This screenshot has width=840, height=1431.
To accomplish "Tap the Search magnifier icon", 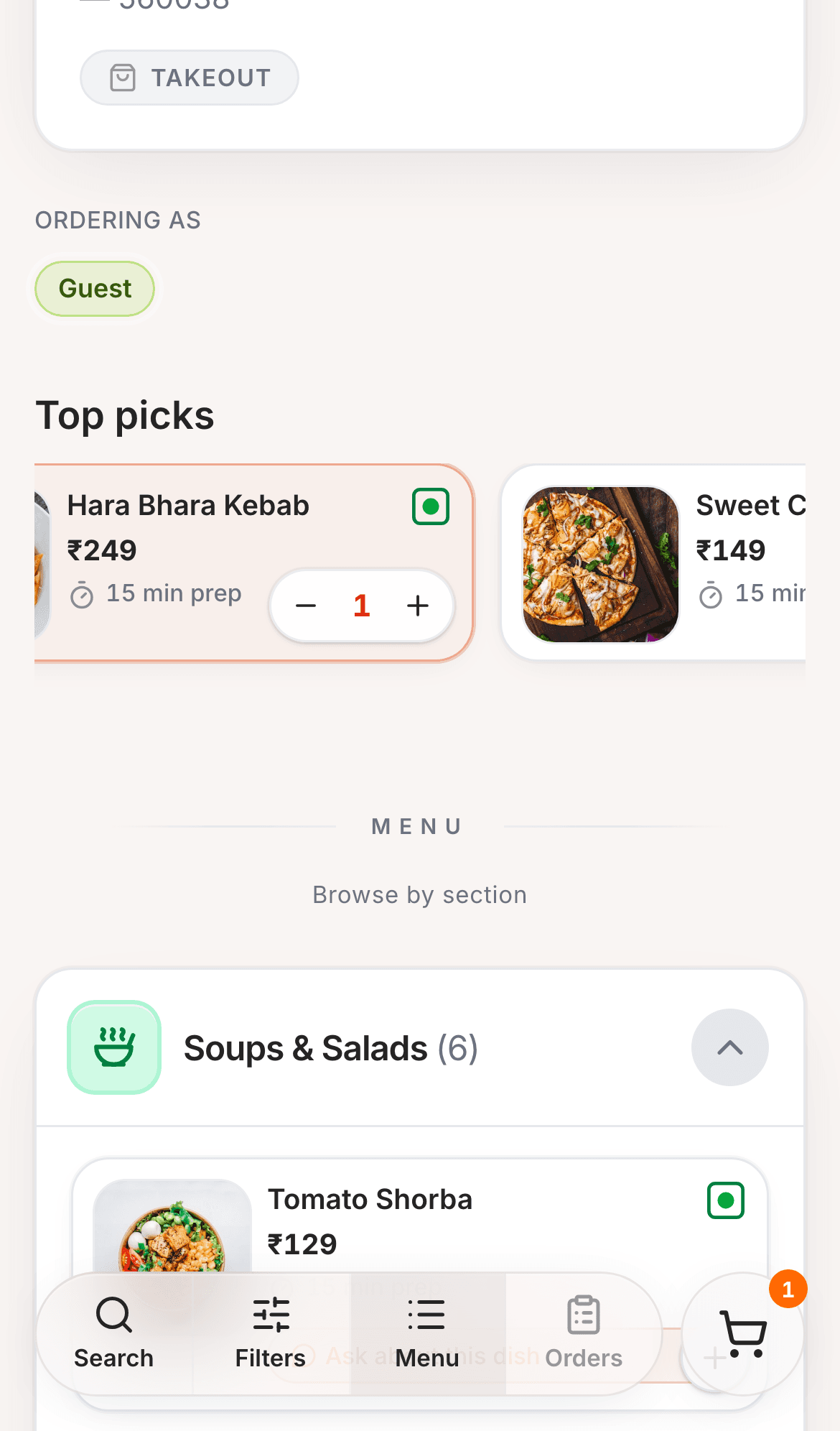I will (x=114, y=1315).
